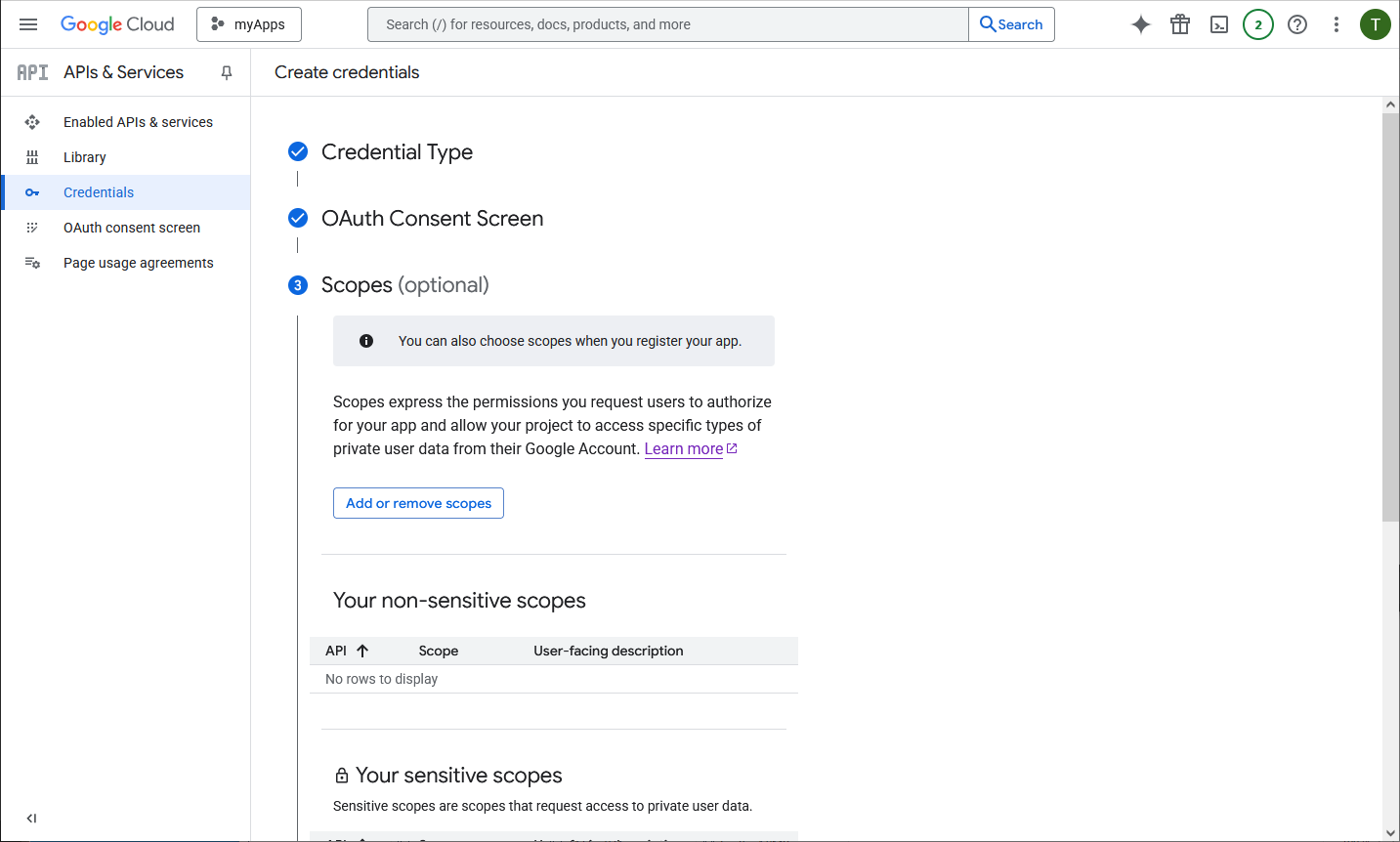Click the page vertical scrollbar down arrow
Screen dimensions: 1400x842
1390,833
